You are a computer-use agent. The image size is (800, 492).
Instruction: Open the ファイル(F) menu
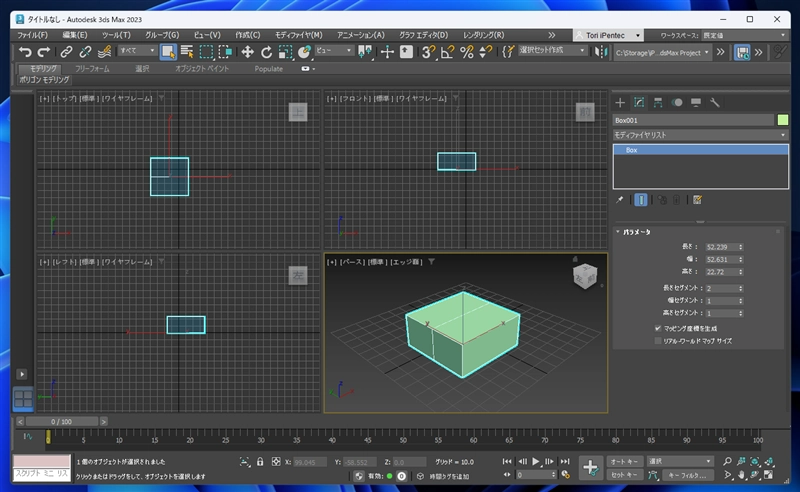[x=33, y=35]
